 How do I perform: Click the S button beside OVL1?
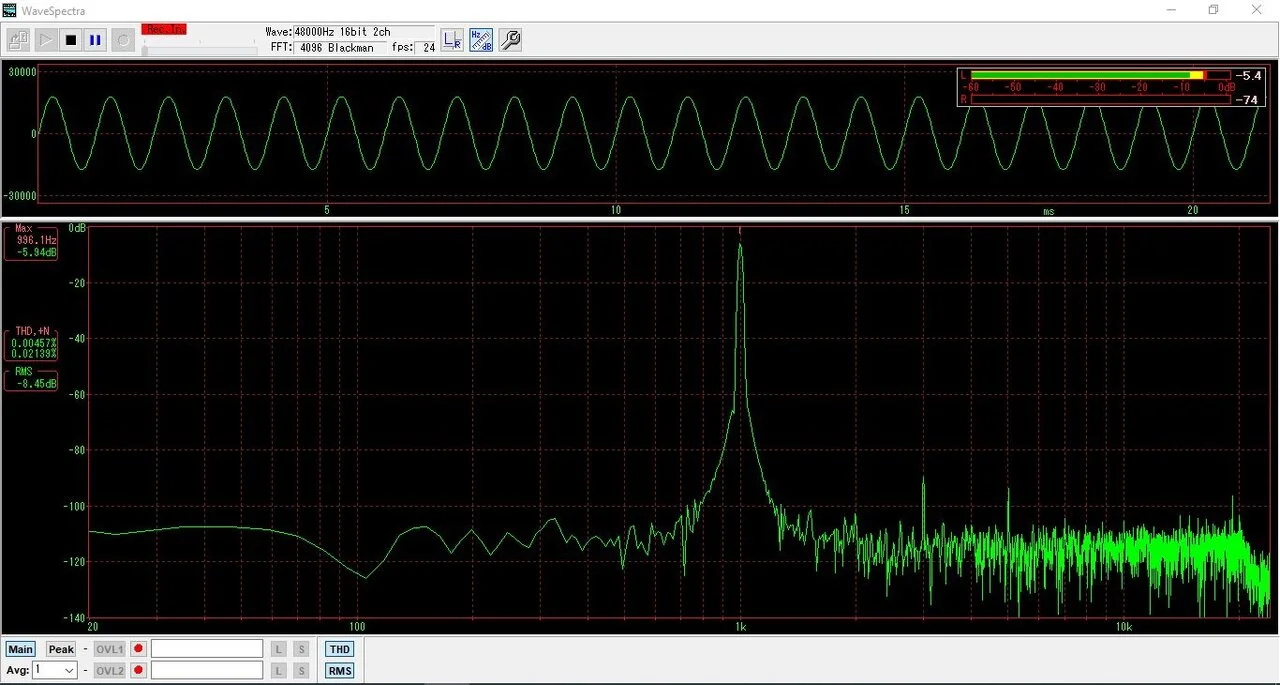[301, 648]
